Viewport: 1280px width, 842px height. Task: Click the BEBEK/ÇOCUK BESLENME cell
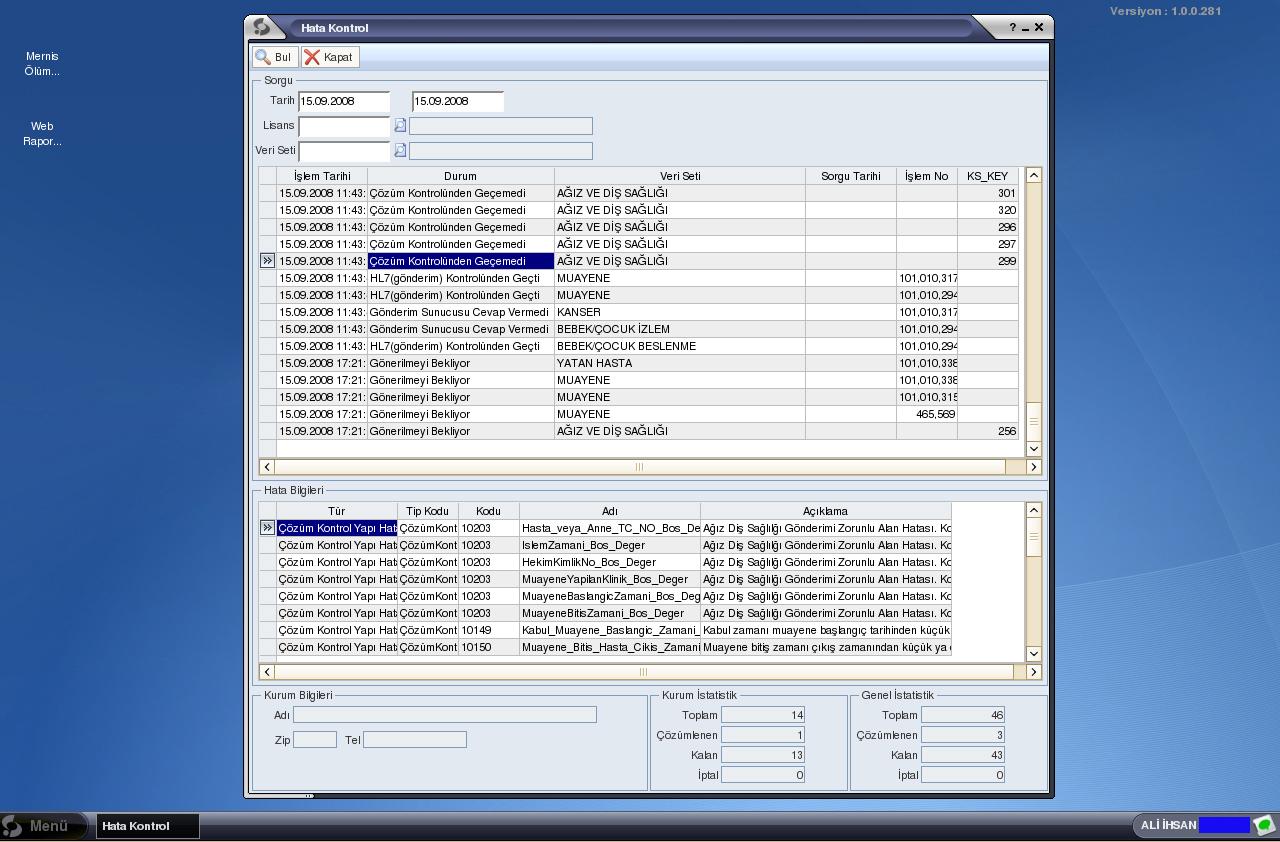click(680, 346)
